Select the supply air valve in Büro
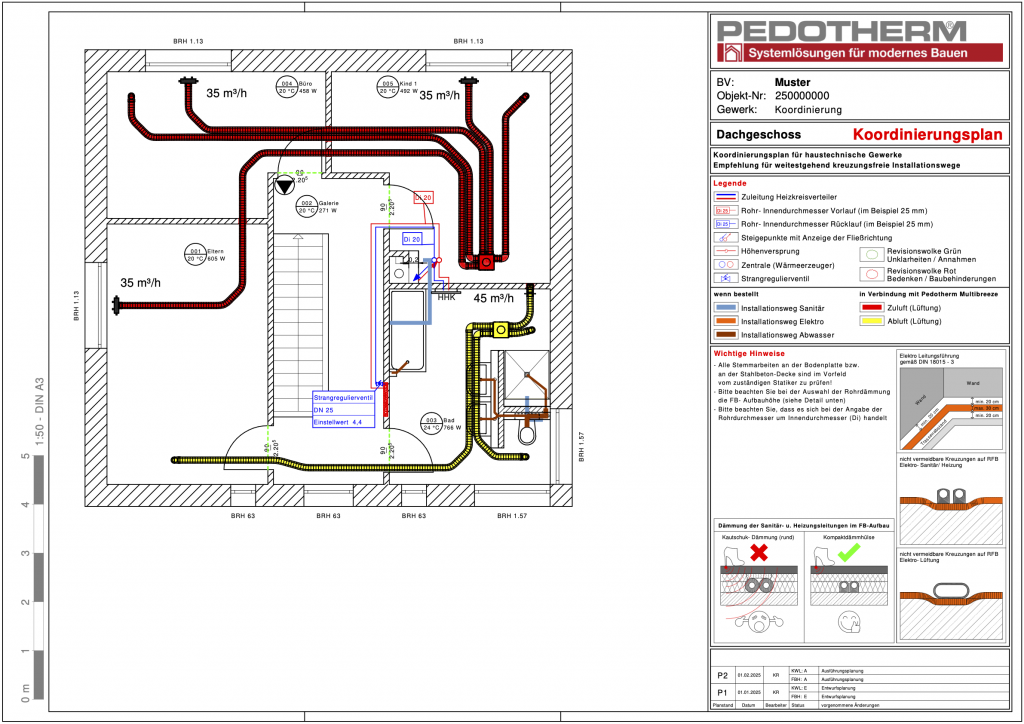1024x724 pixels. (x=188, y=82)
